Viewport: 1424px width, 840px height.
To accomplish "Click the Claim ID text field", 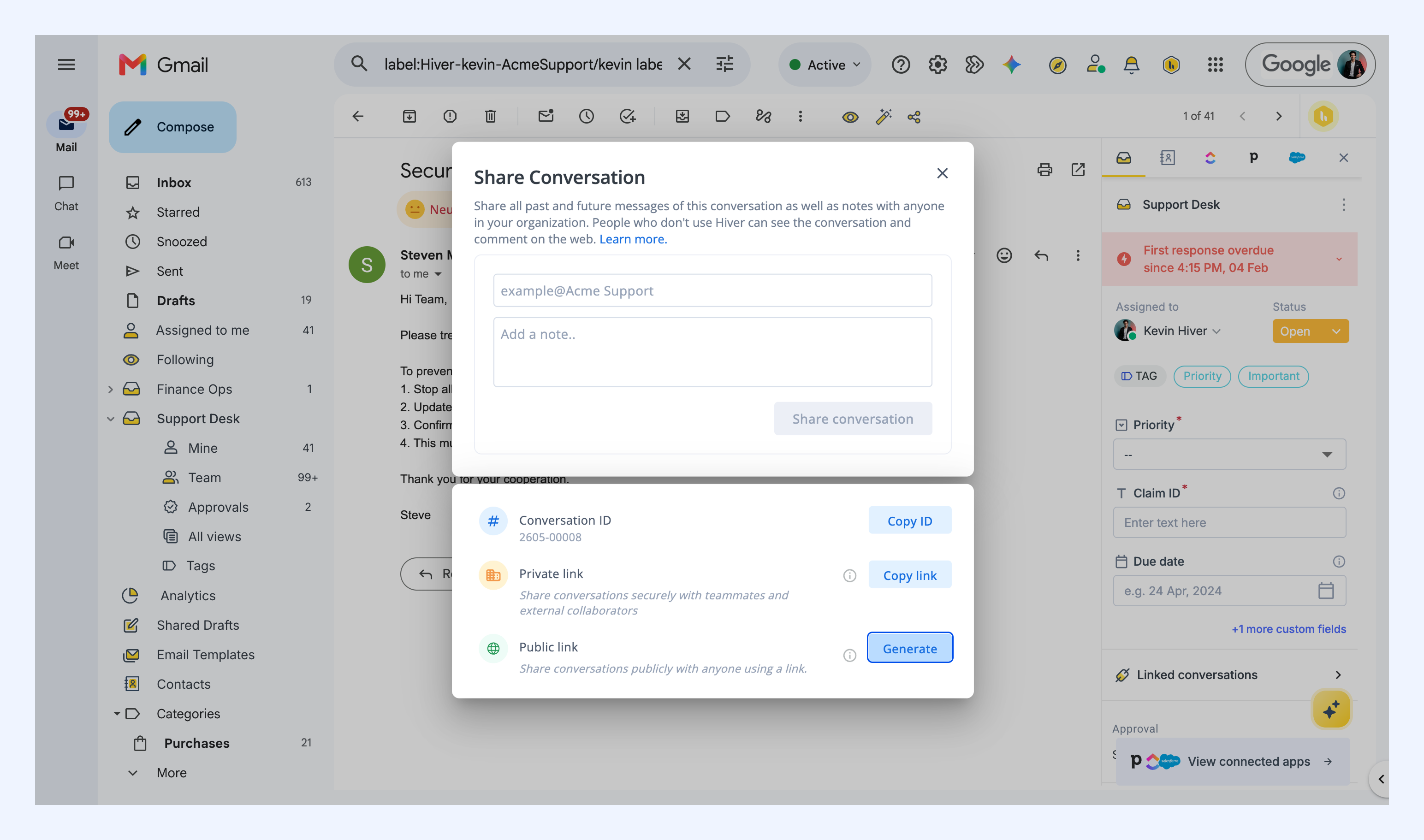I will point(1229,522).
